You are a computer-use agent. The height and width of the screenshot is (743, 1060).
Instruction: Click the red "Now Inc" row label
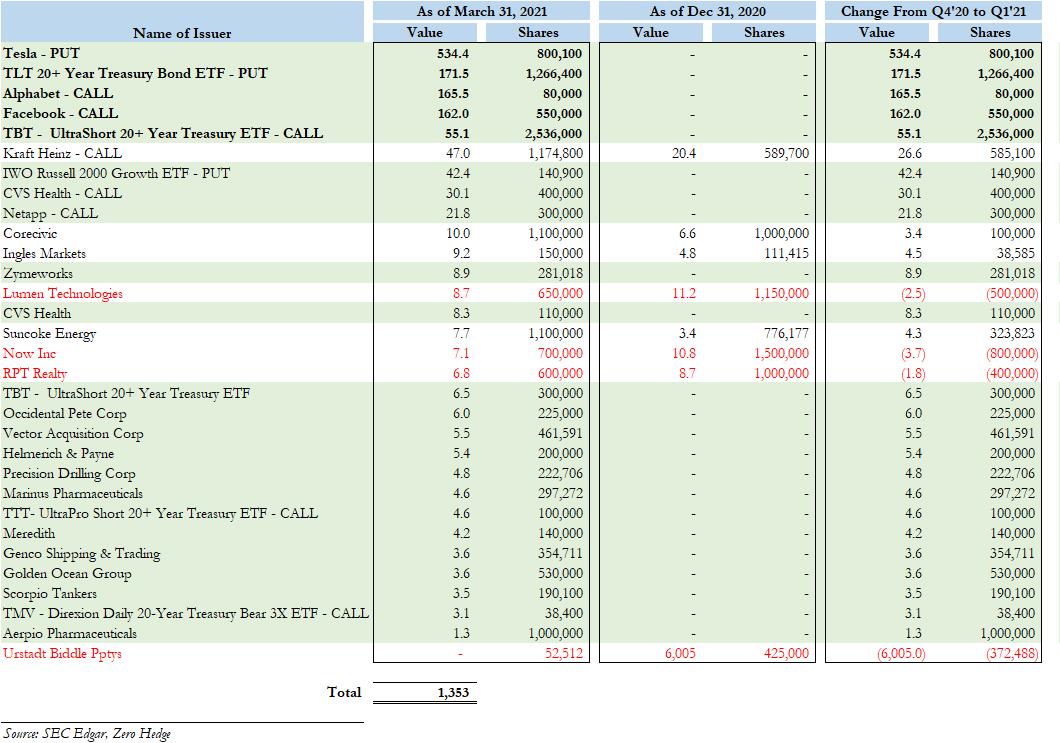tap(30, 353)
